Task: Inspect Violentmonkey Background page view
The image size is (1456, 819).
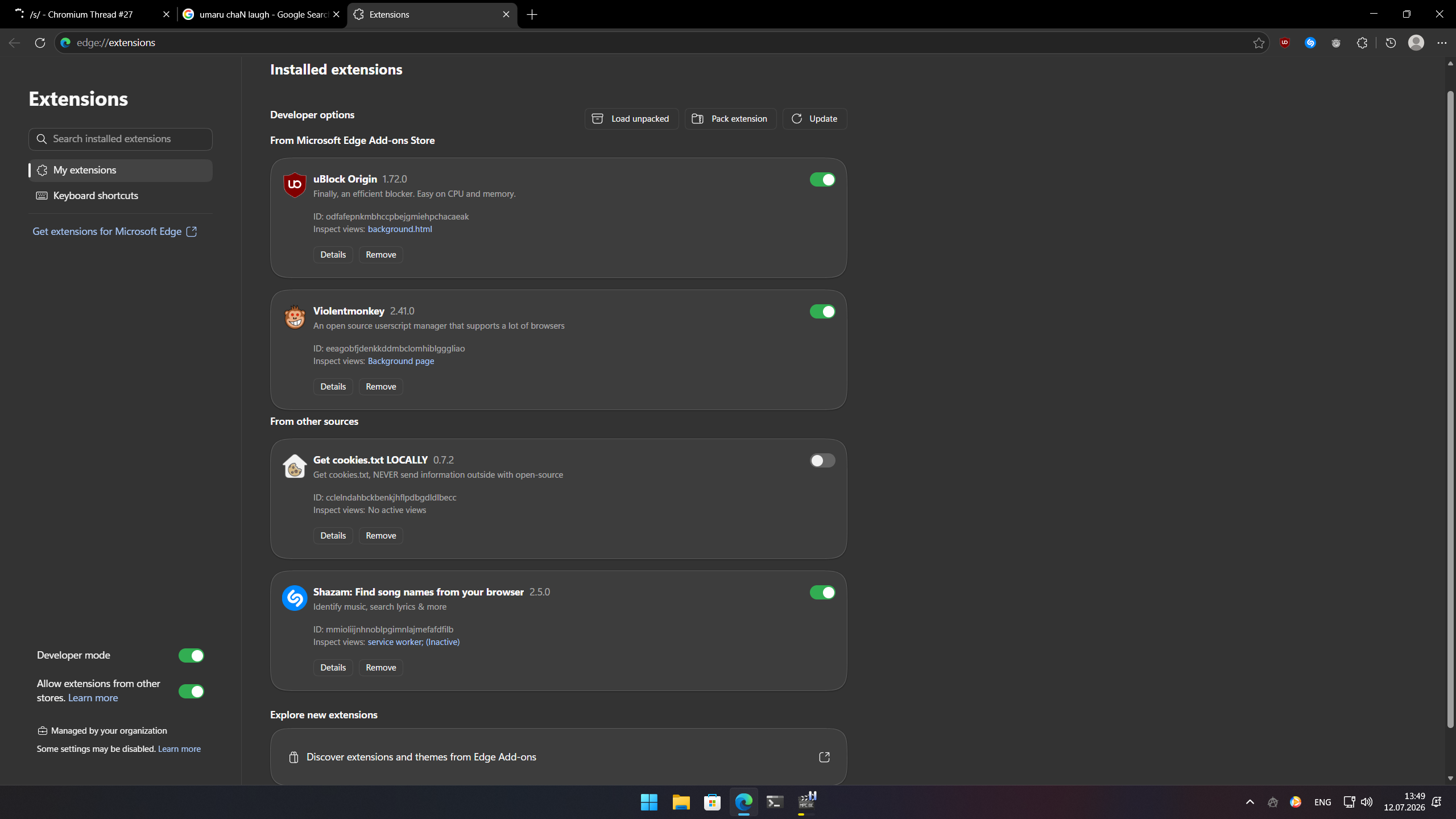Action: [x=401, y=361]
